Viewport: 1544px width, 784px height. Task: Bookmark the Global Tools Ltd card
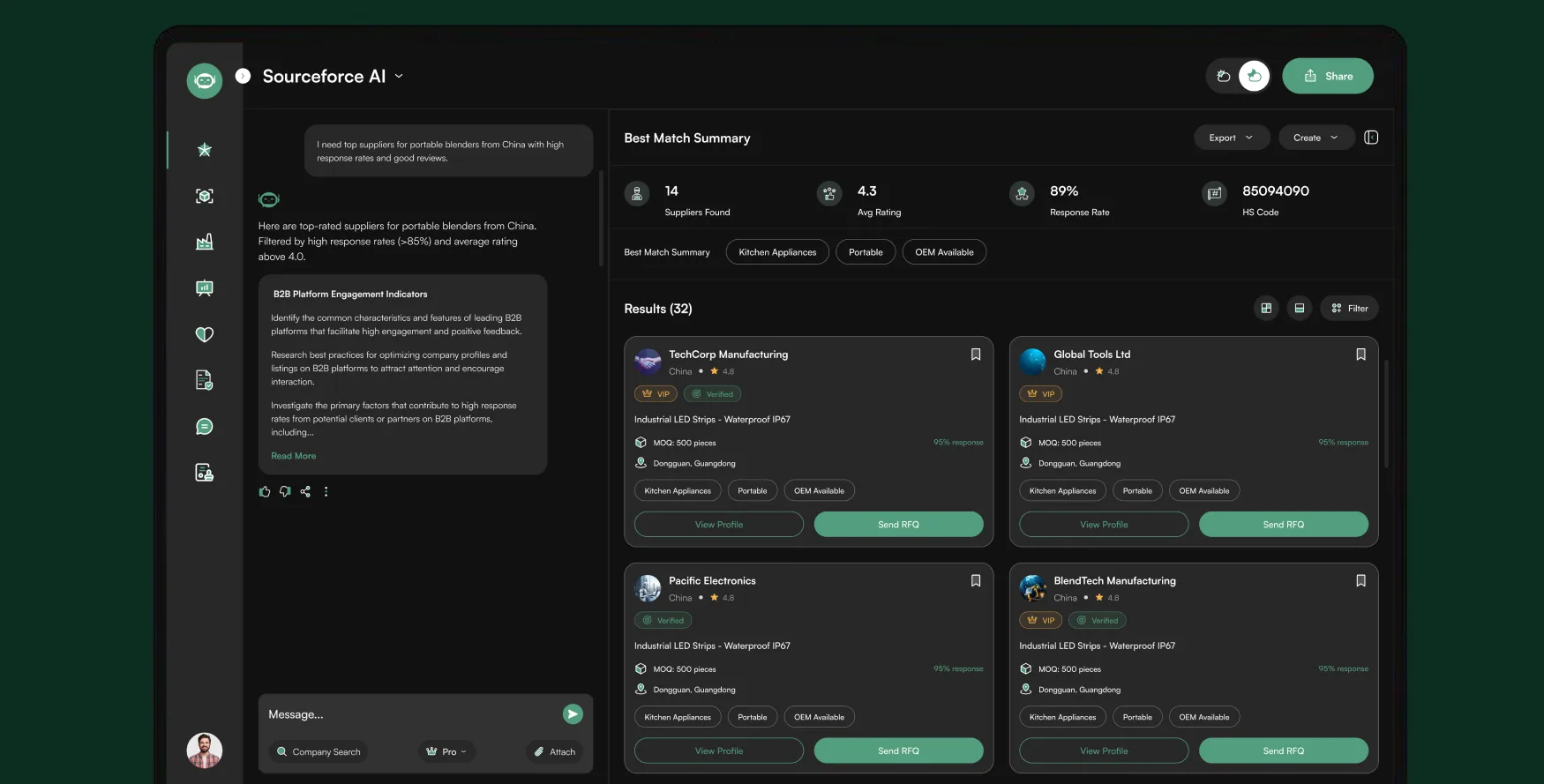pos(1360,355)
